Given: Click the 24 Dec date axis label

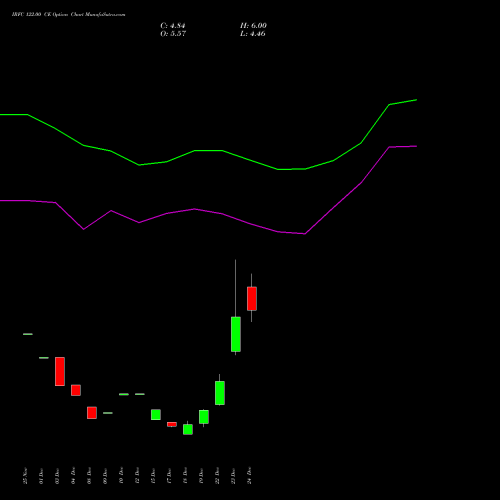Looking at the screenshot, I should (x=250, y=476).
